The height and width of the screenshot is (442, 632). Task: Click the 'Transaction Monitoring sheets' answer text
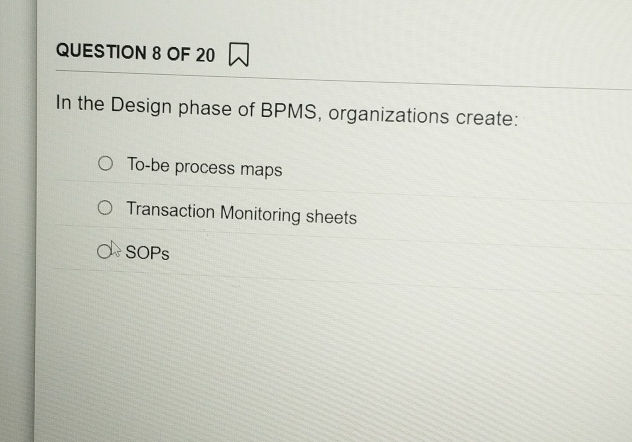tap(241, 213)
